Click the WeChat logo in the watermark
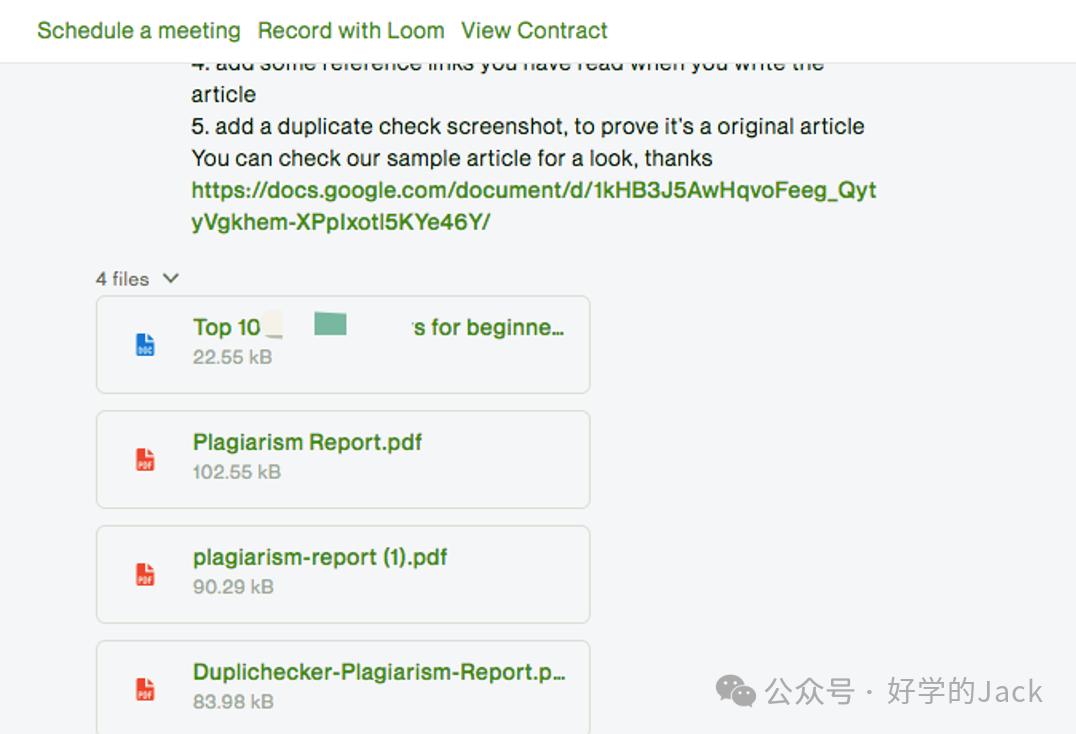Image resolution: width=1076 pixels, height=734 pixels. 736,691
